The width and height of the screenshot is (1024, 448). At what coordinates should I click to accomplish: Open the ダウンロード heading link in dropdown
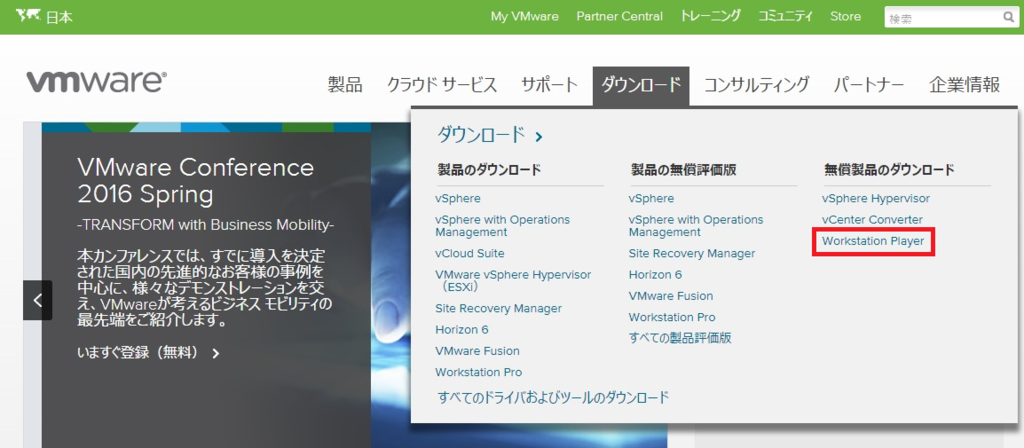tap(481, 135)
